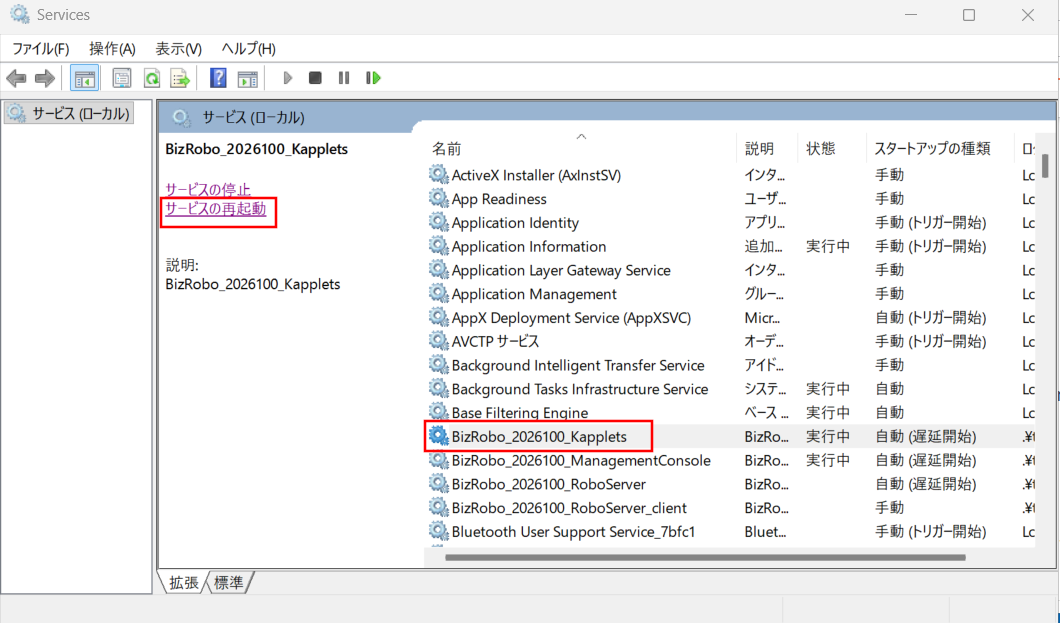This screenshot has height=623, width=1060.
Task: Select BizRobo_2026100_ManagementConsole service
Action: point(581,460)
